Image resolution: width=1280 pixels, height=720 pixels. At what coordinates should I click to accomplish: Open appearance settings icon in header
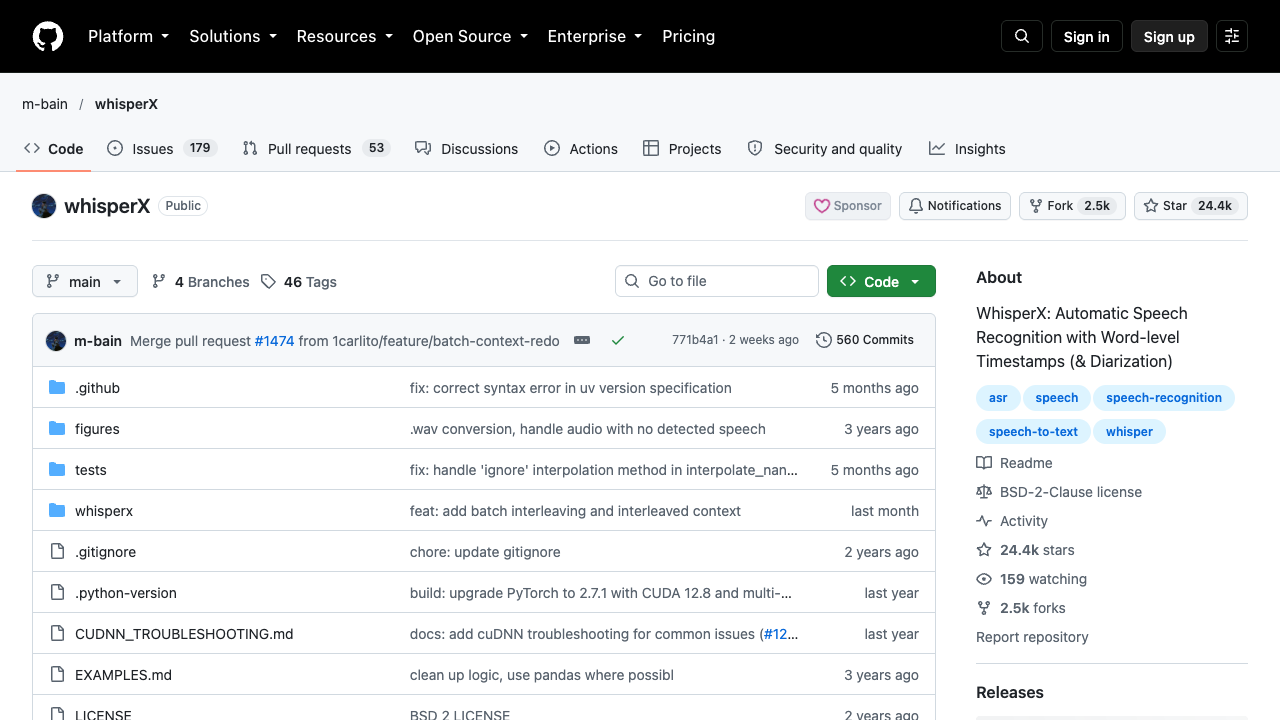(1232, 36)
